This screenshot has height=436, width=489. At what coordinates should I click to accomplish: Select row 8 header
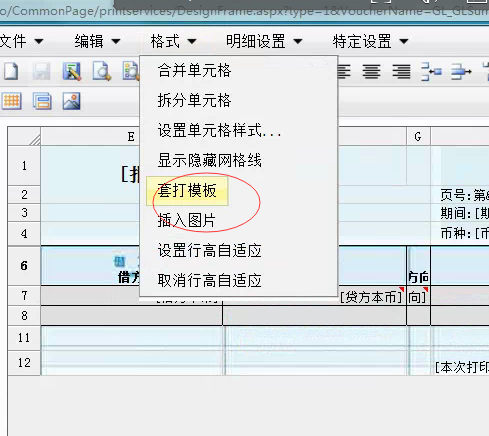(x=24, y=316)
